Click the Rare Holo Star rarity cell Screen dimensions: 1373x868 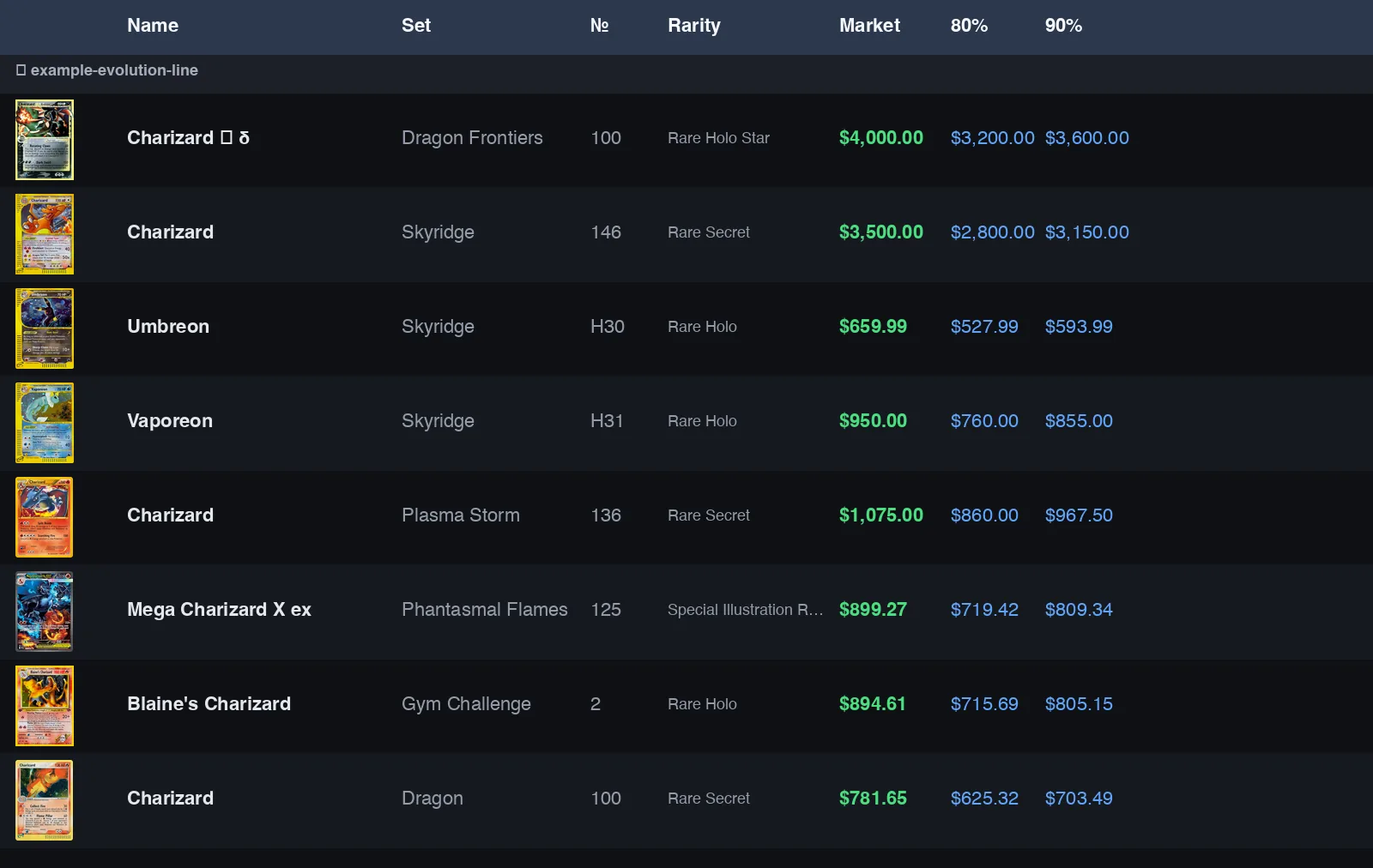point(718,138)
